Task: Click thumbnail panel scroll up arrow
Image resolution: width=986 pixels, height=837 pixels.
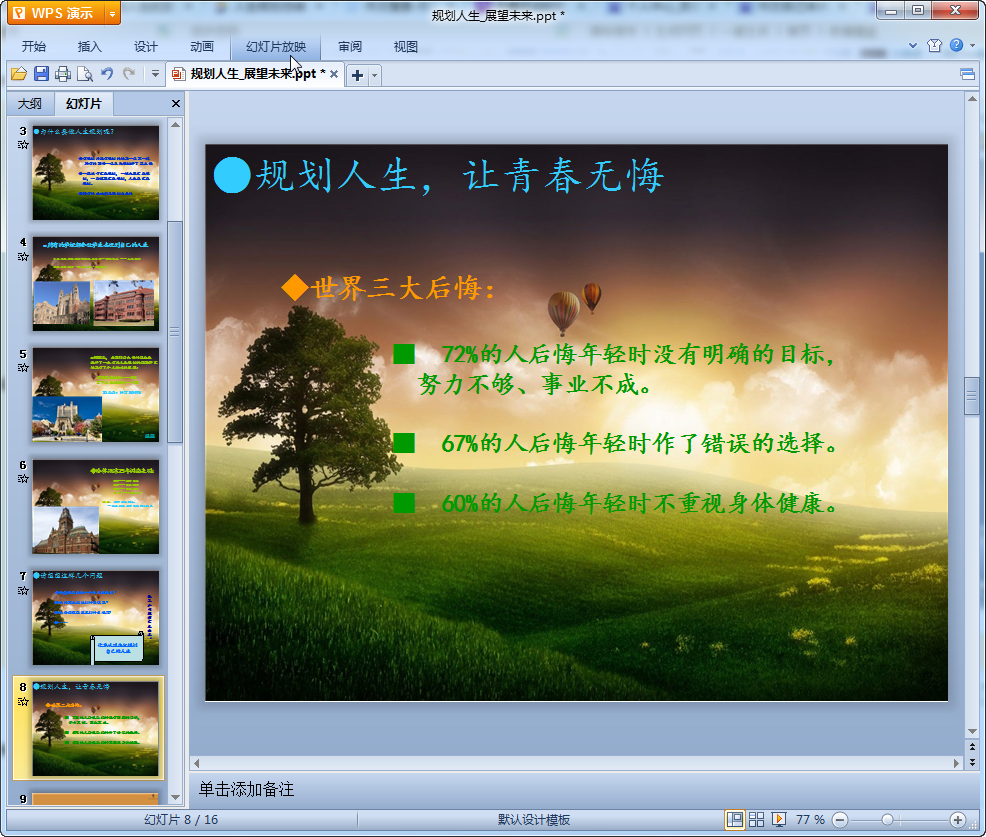Action: point(175,125)
